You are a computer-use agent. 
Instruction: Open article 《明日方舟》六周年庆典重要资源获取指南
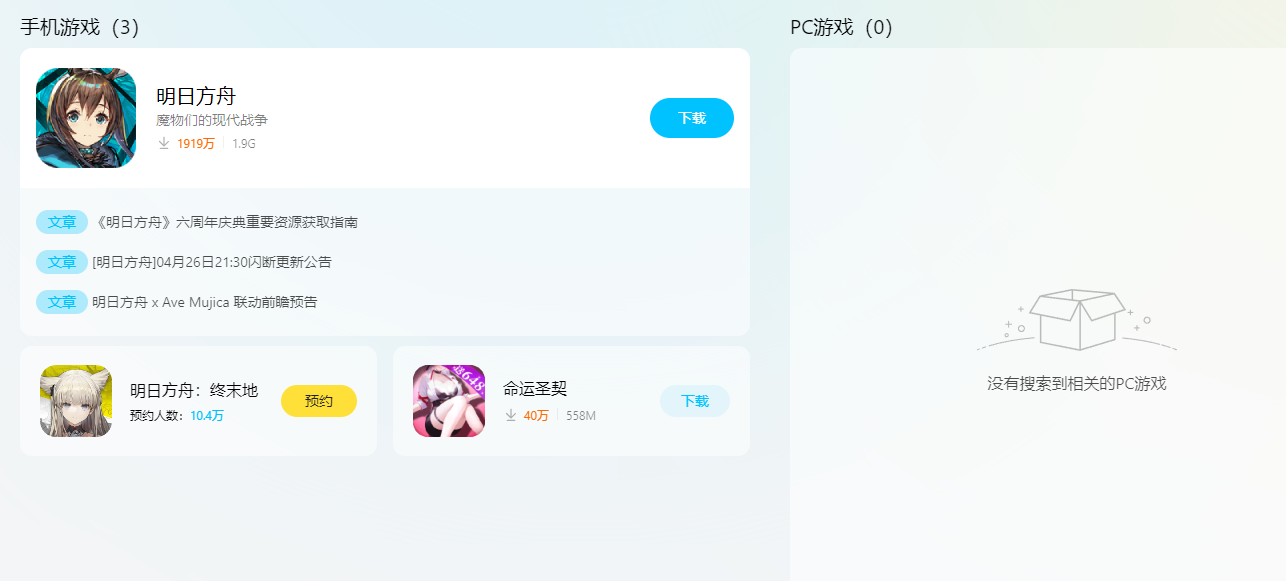click(225, 222)
